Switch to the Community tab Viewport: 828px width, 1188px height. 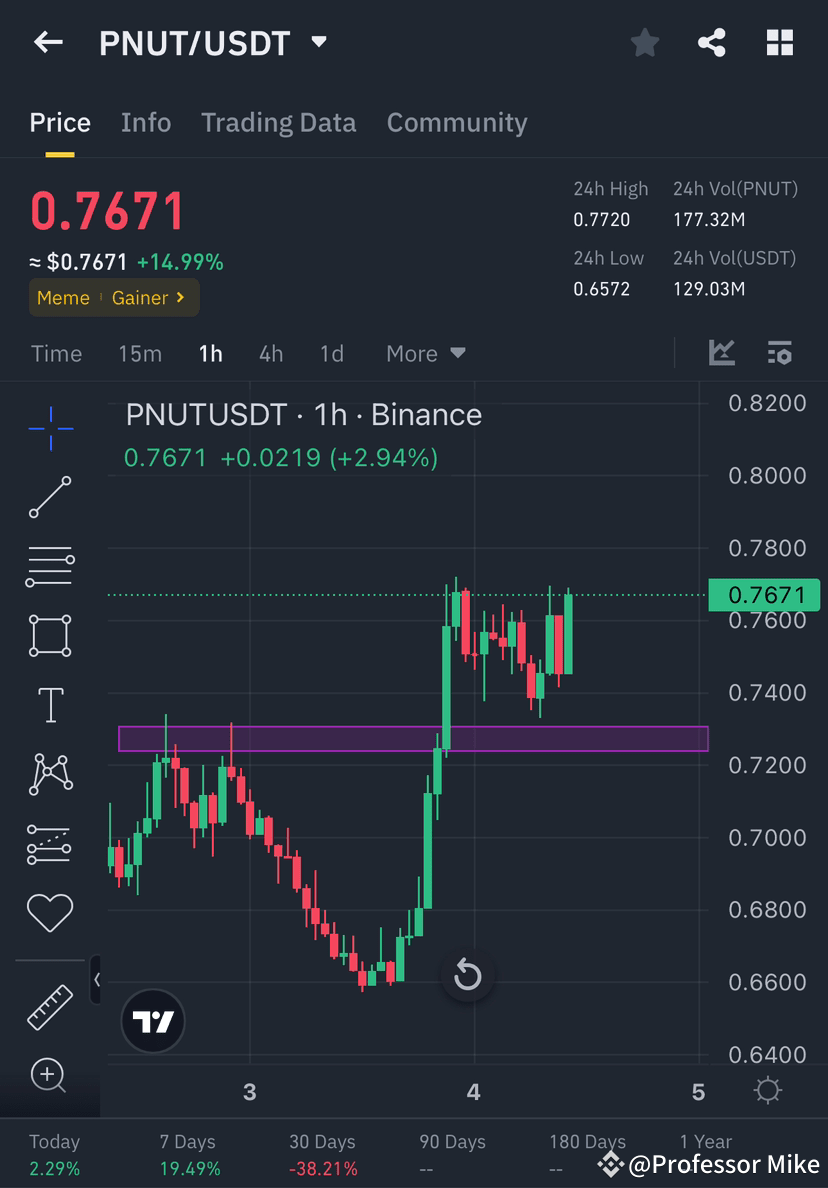(457, 122)
